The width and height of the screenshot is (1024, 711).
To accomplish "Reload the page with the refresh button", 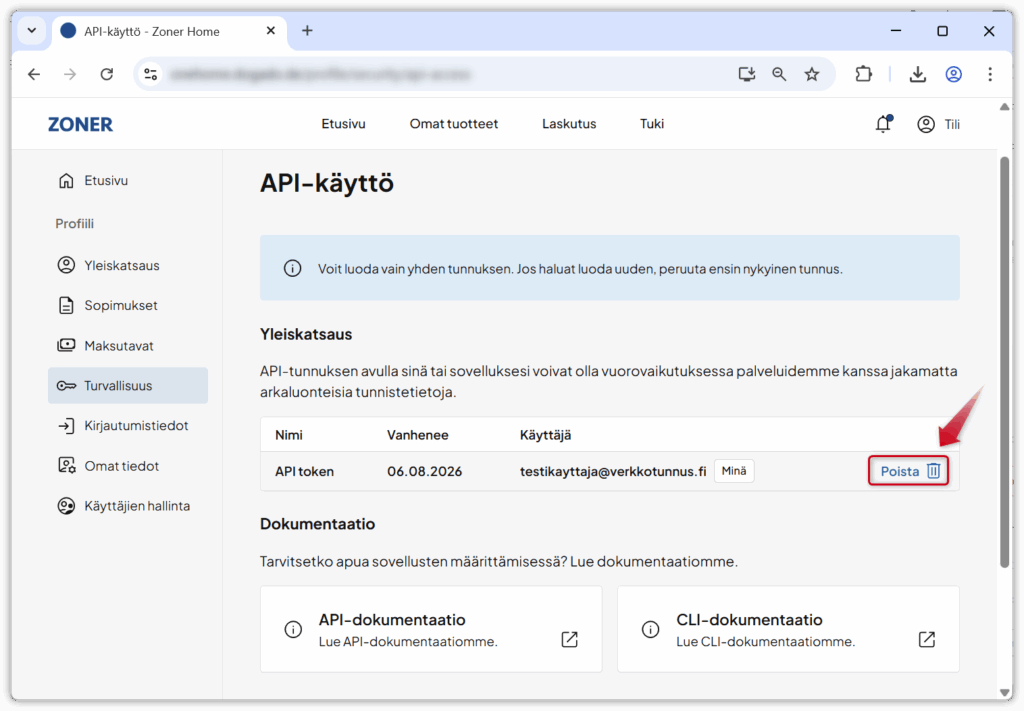I will 107,74.
